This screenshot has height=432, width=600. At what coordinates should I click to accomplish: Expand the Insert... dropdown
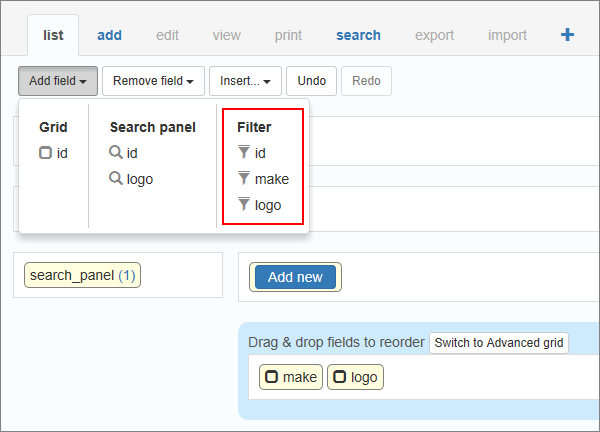point(245,81)
